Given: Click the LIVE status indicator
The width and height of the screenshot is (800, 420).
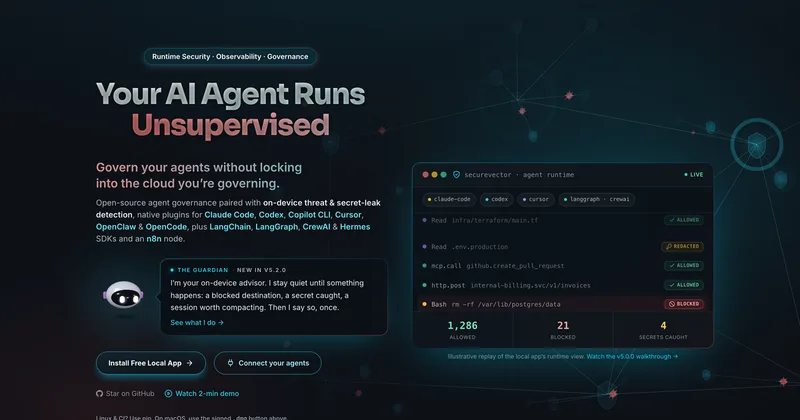Looking at the screenshot, I should pyautogui.click(x=694, y=175).
